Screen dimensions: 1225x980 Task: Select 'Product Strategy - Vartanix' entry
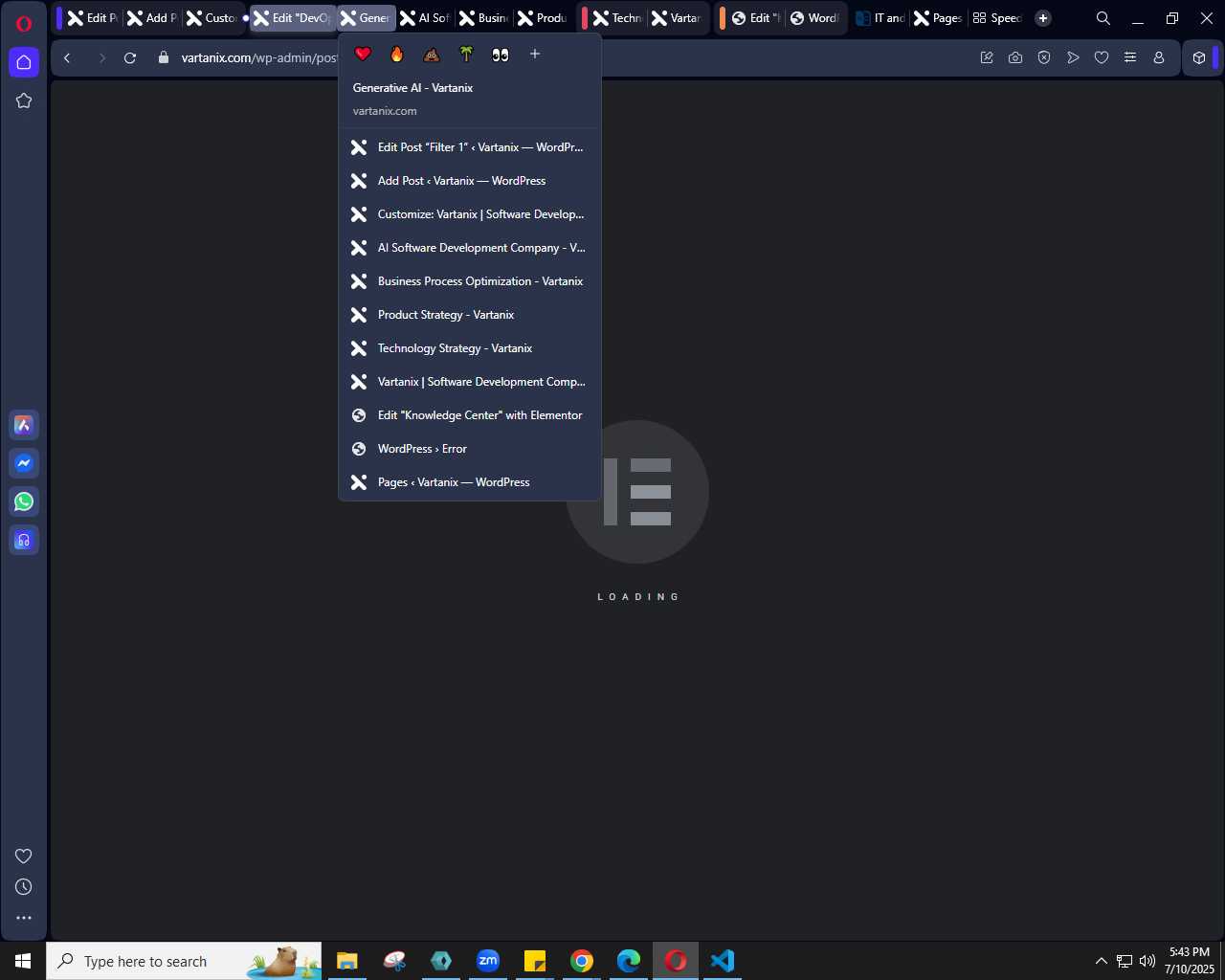[470, 315]
